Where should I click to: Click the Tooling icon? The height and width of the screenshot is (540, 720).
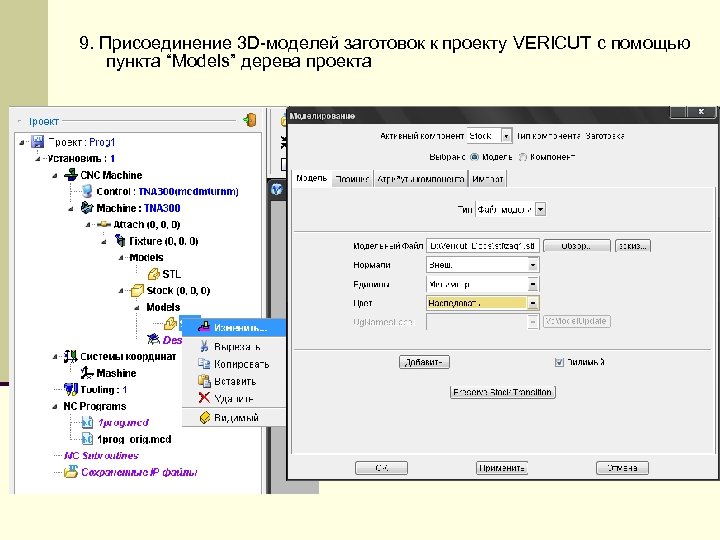point(71,389)
